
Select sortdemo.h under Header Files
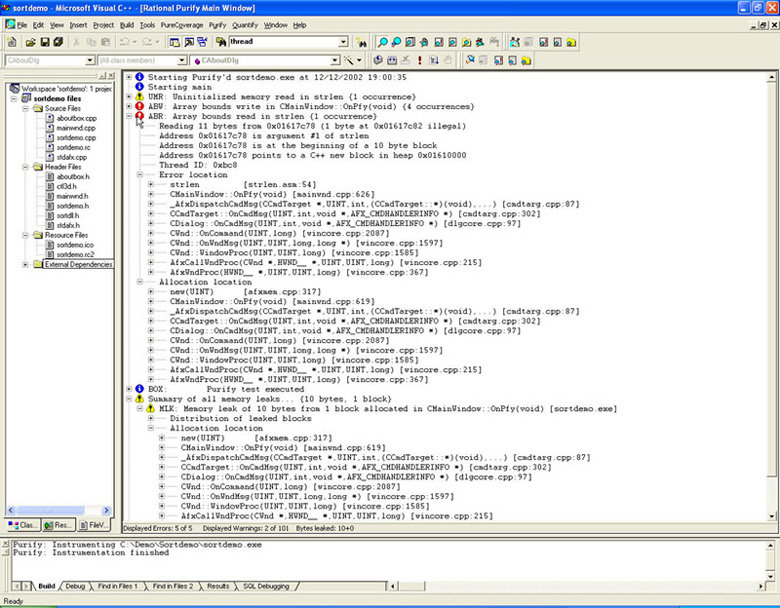tap(72, 205)
